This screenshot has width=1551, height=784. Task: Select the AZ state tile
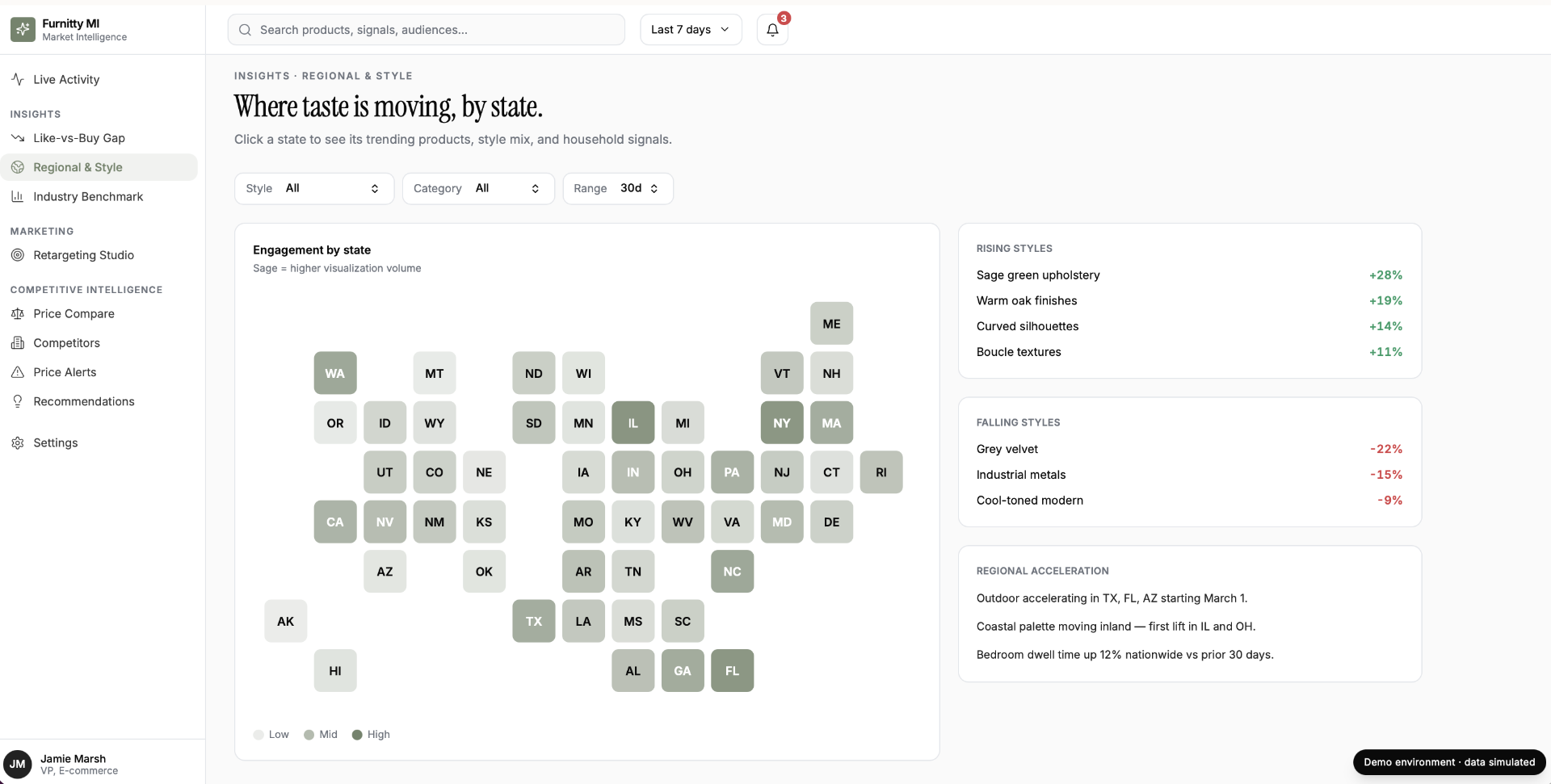(385, 572)
